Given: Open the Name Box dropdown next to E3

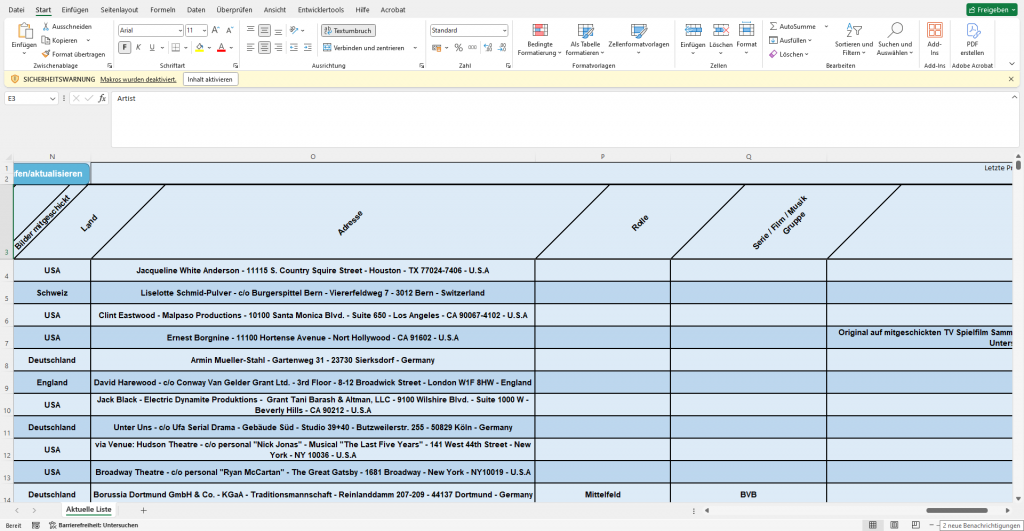Looking at the screenshot, I should tap(54, 98).
